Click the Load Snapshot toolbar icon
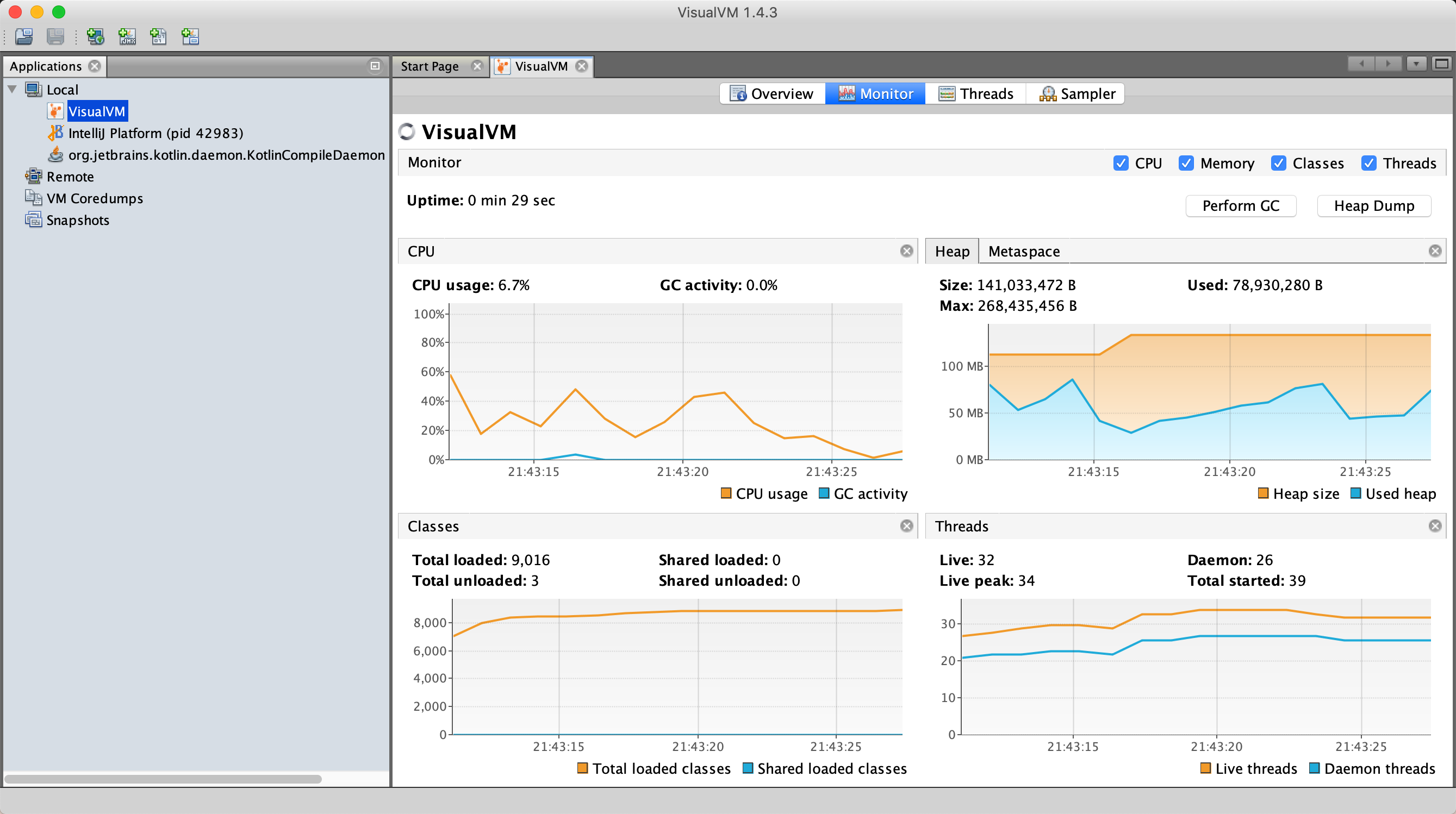Screen dimensions: 1456x814 point(24,37)
